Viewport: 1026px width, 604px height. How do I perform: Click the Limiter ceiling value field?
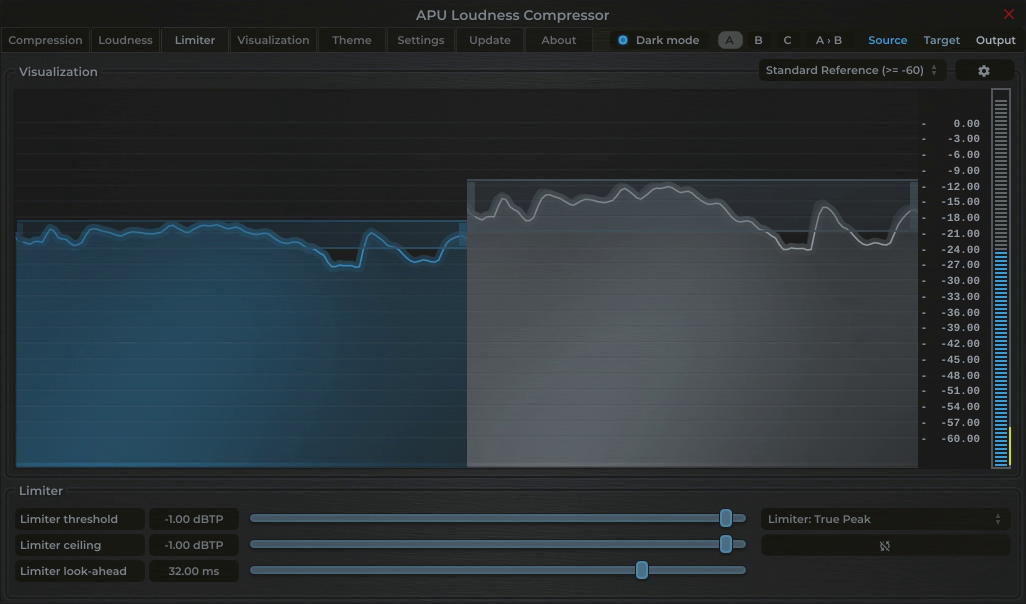click(193, 545)
